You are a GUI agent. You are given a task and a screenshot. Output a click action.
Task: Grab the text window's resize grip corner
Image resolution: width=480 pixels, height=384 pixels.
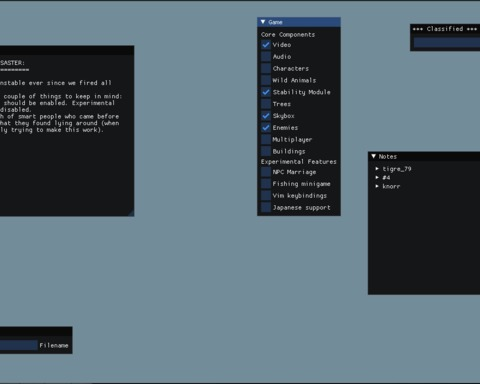[131, 213]
